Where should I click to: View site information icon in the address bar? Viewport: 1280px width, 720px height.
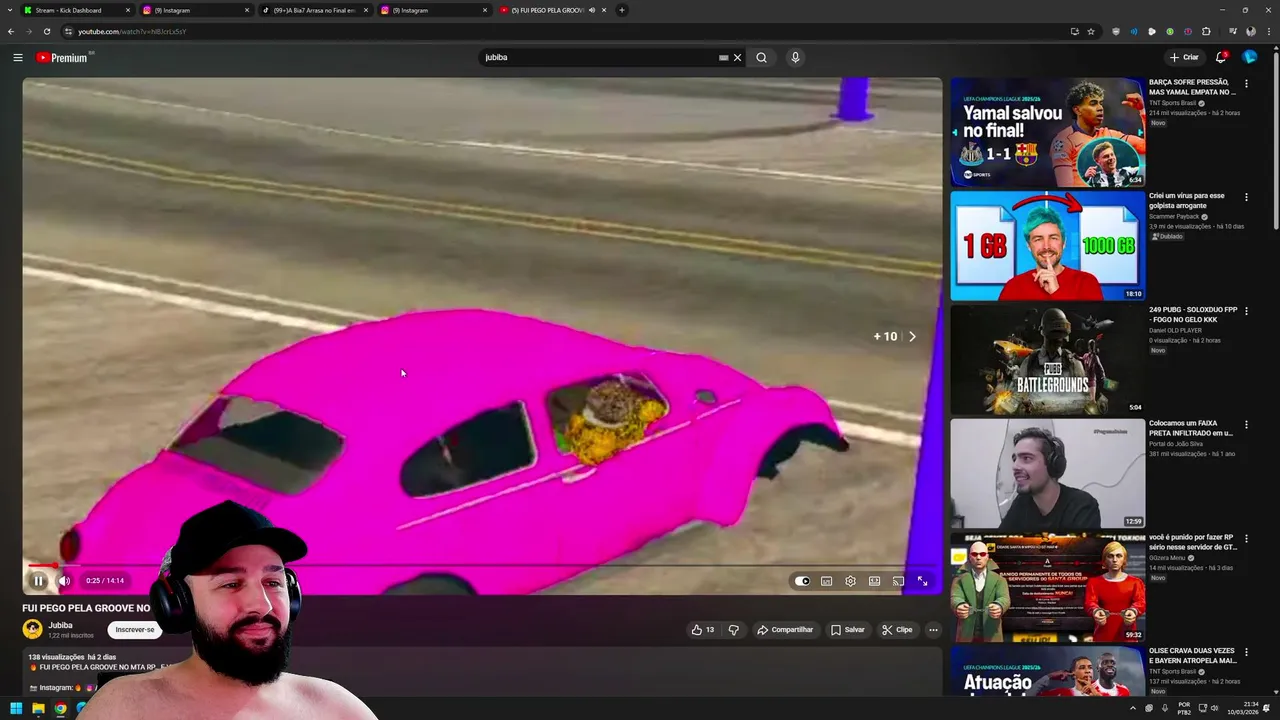pyautogui.click(x=68, y=31)
